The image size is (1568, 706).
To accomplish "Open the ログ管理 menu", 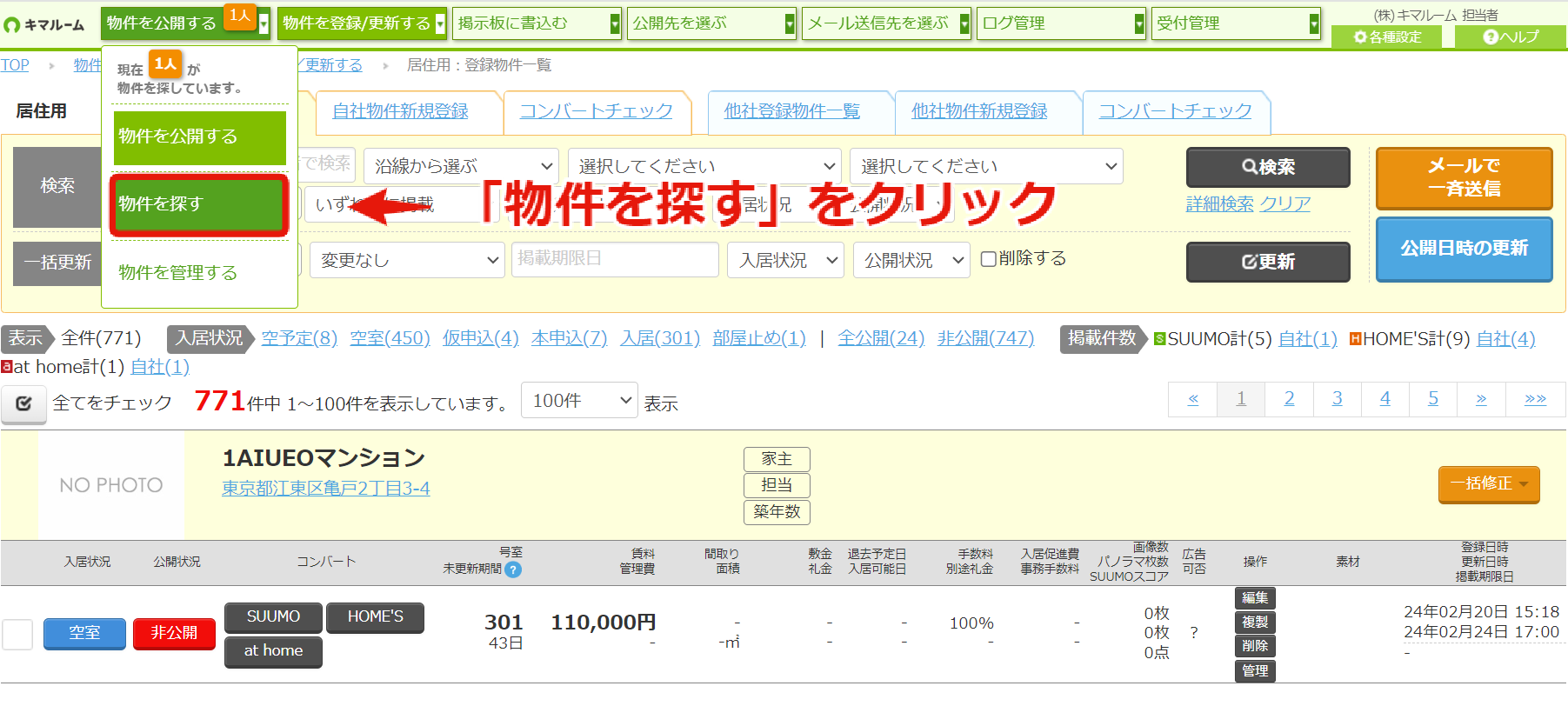I will click(1062, 23).
